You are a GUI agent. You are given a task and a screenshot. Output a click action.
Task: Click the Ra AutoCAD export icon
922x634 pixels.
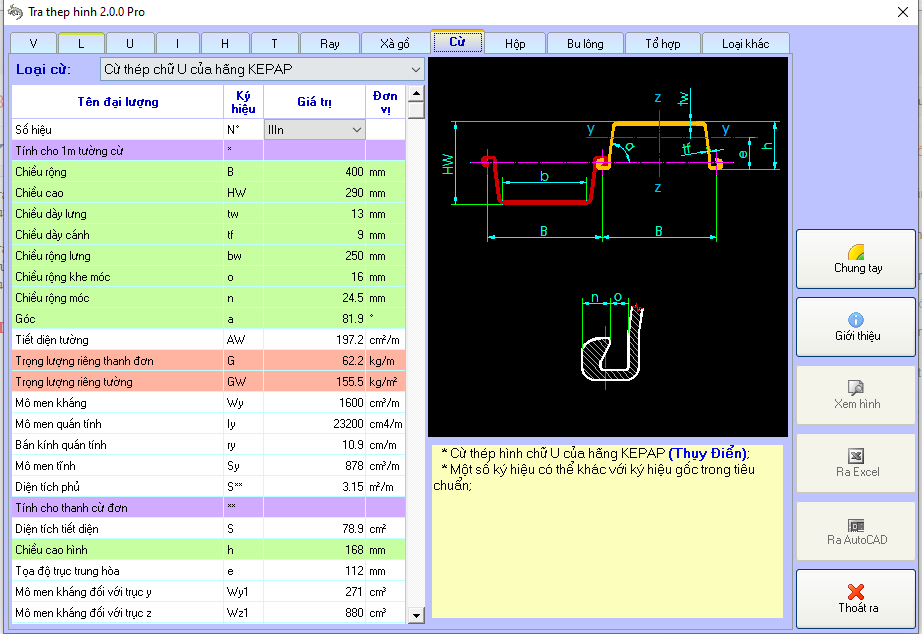(x=856, y=525)
